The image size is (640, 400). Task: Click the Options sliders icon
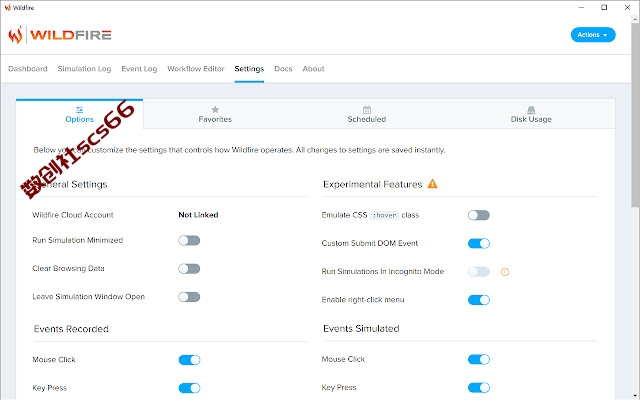click(80, 110)
